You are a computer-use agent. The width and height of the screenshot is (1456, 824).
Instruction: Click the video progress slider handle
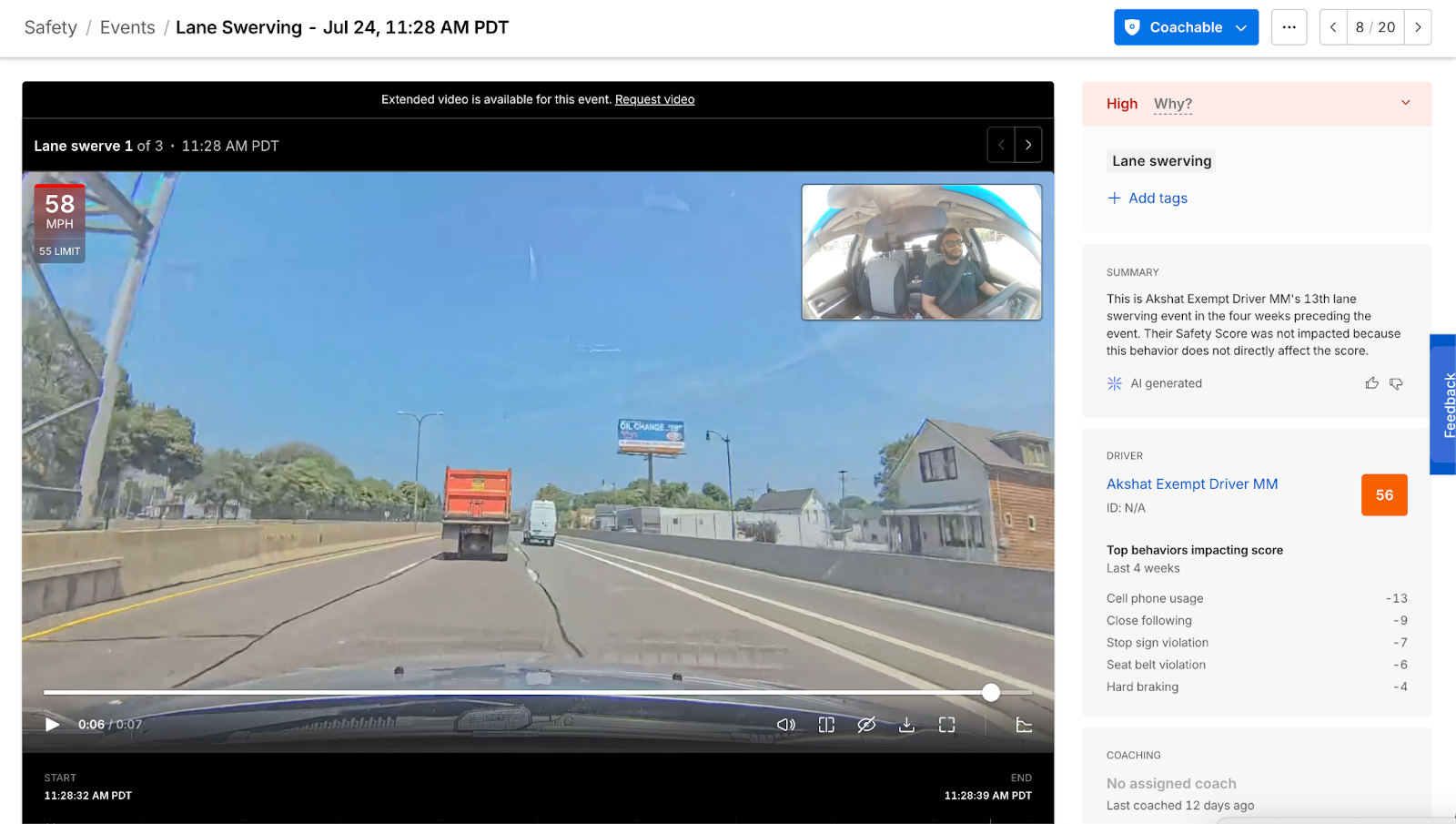tap(991, 693)
